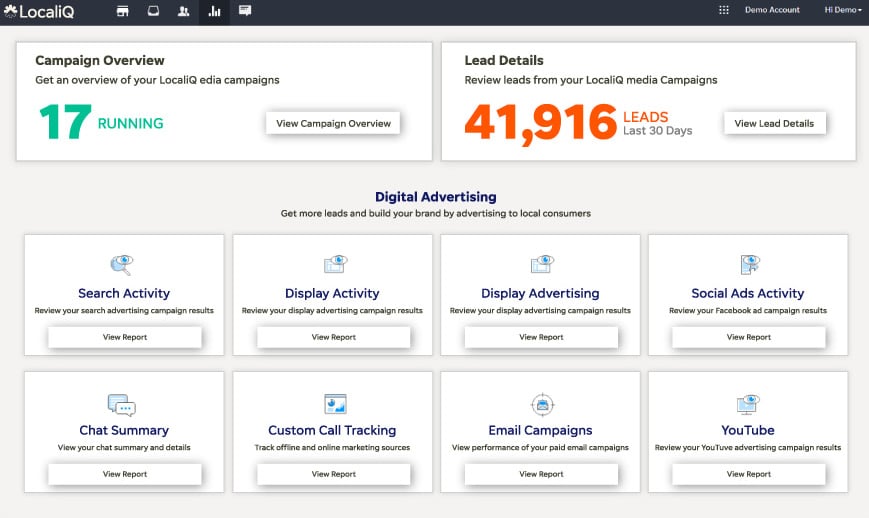Select the bar chart reports icon
Image resolution: width=869 pixels, height=518 pixels.
tap(214, 11)
